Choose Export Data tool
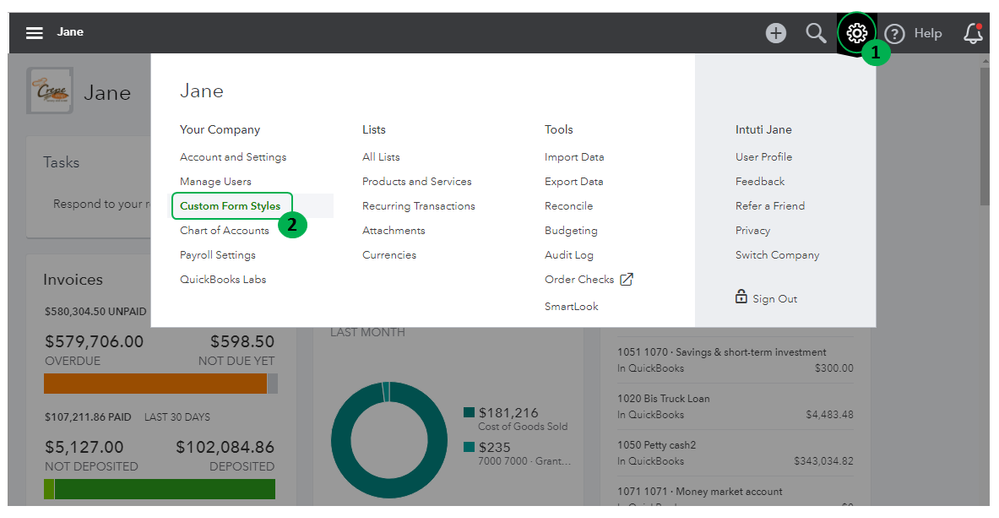This screenshot has width=999, height=518. click(x=573, y=182)
